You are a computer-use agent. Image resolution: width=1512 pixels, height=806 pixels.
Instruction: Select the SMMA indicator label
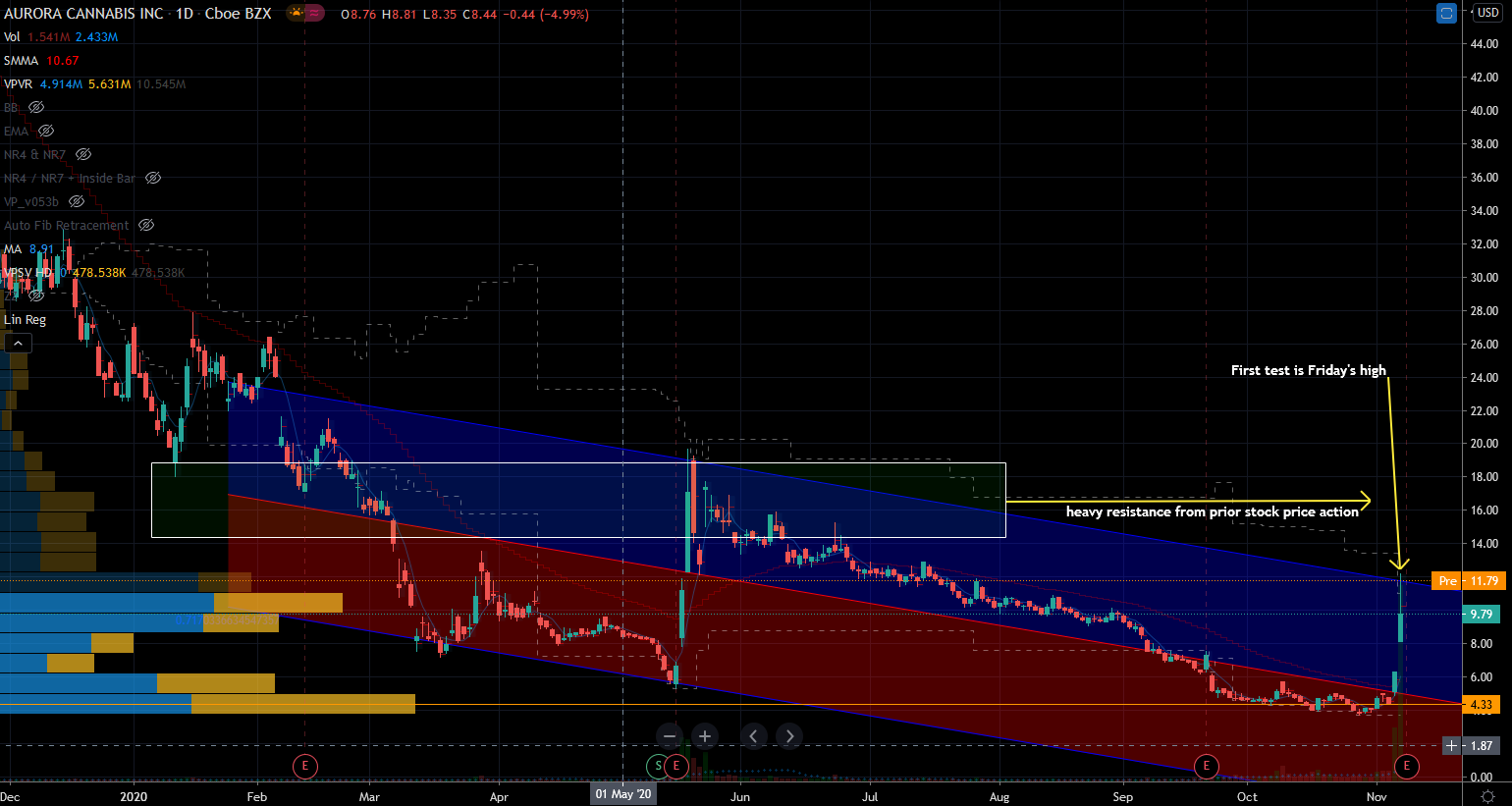click(x=21, y=60)
